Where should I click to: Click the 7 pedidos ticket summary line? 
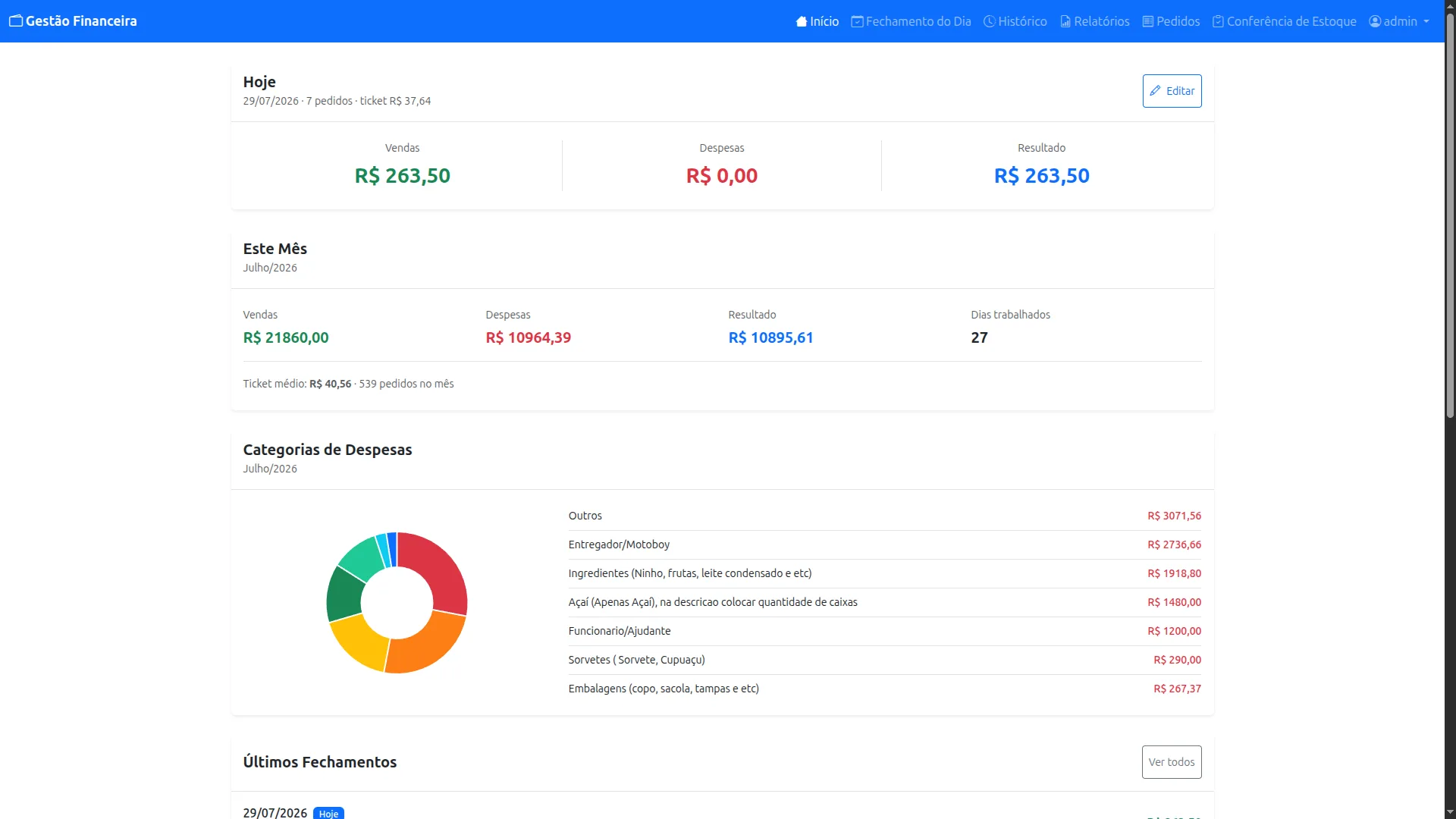pyautogui.click(x=337, y=101)
